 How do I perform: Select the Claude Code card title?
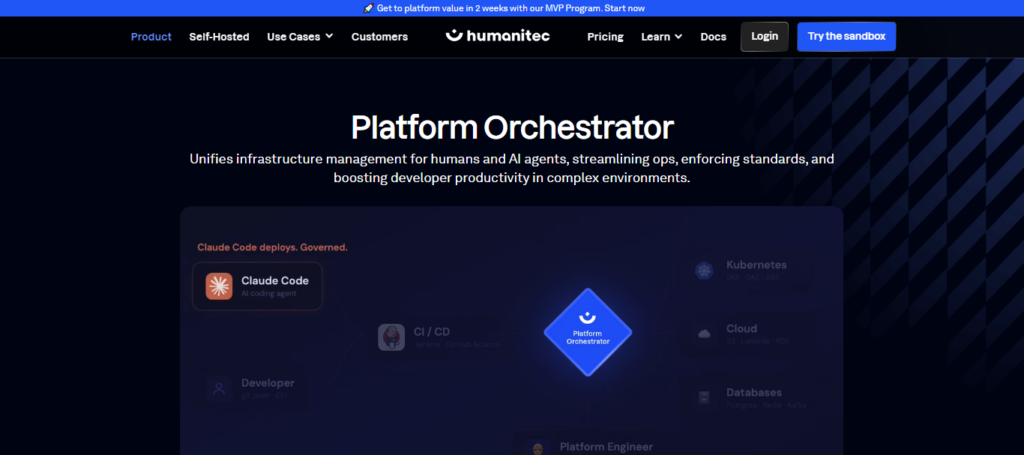point(275,281)
